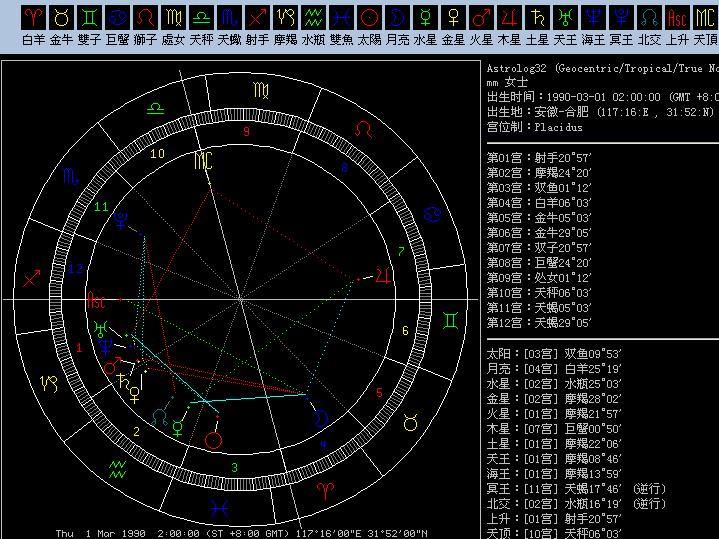Click the retrograde Pluto row '冥王:[11宫] 天蝎17°46''
The width and height of the screenshot is (719, 539).
click(576, 489)
